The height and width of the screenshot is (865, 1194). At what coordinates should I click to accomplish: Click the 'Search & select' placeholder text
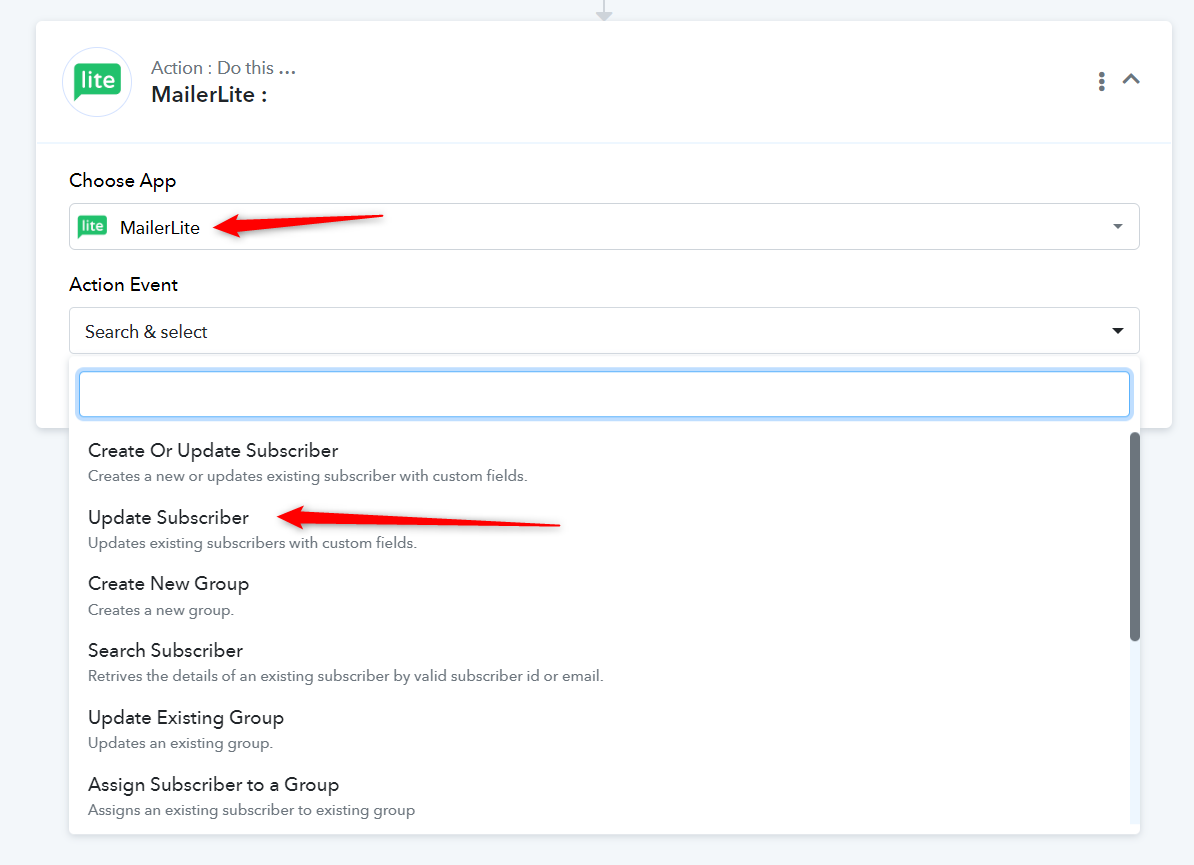[x=146, y=332]
